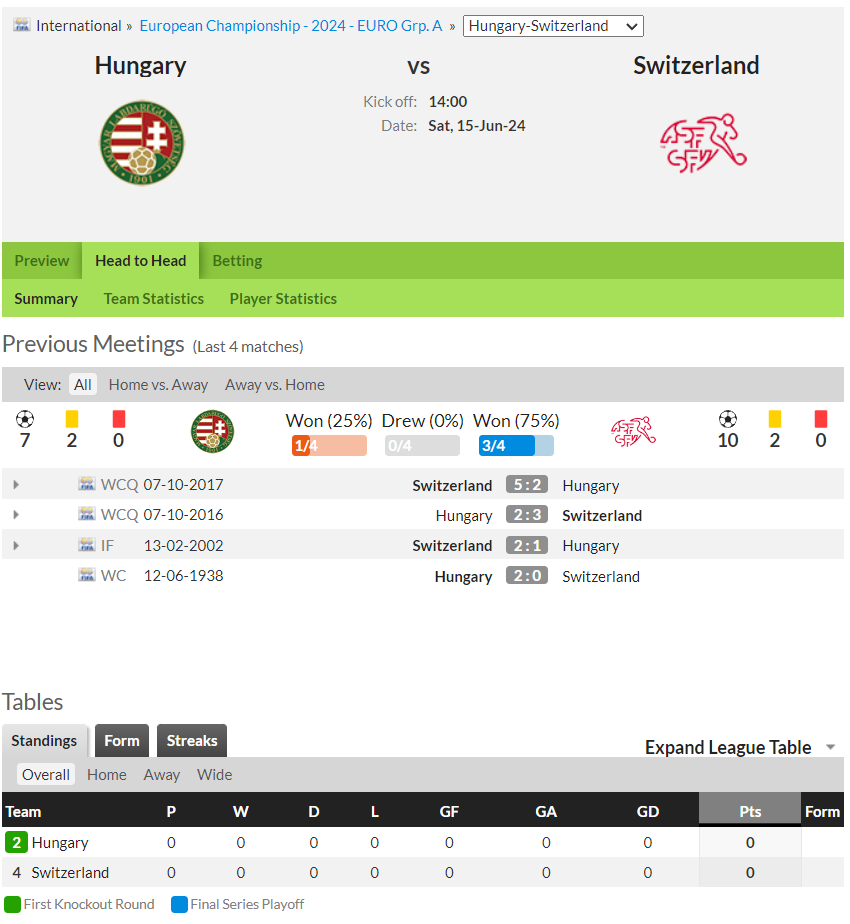This screenshot has height=924, width=850.
Task: Expand the League Table
Action: (740, 747)
